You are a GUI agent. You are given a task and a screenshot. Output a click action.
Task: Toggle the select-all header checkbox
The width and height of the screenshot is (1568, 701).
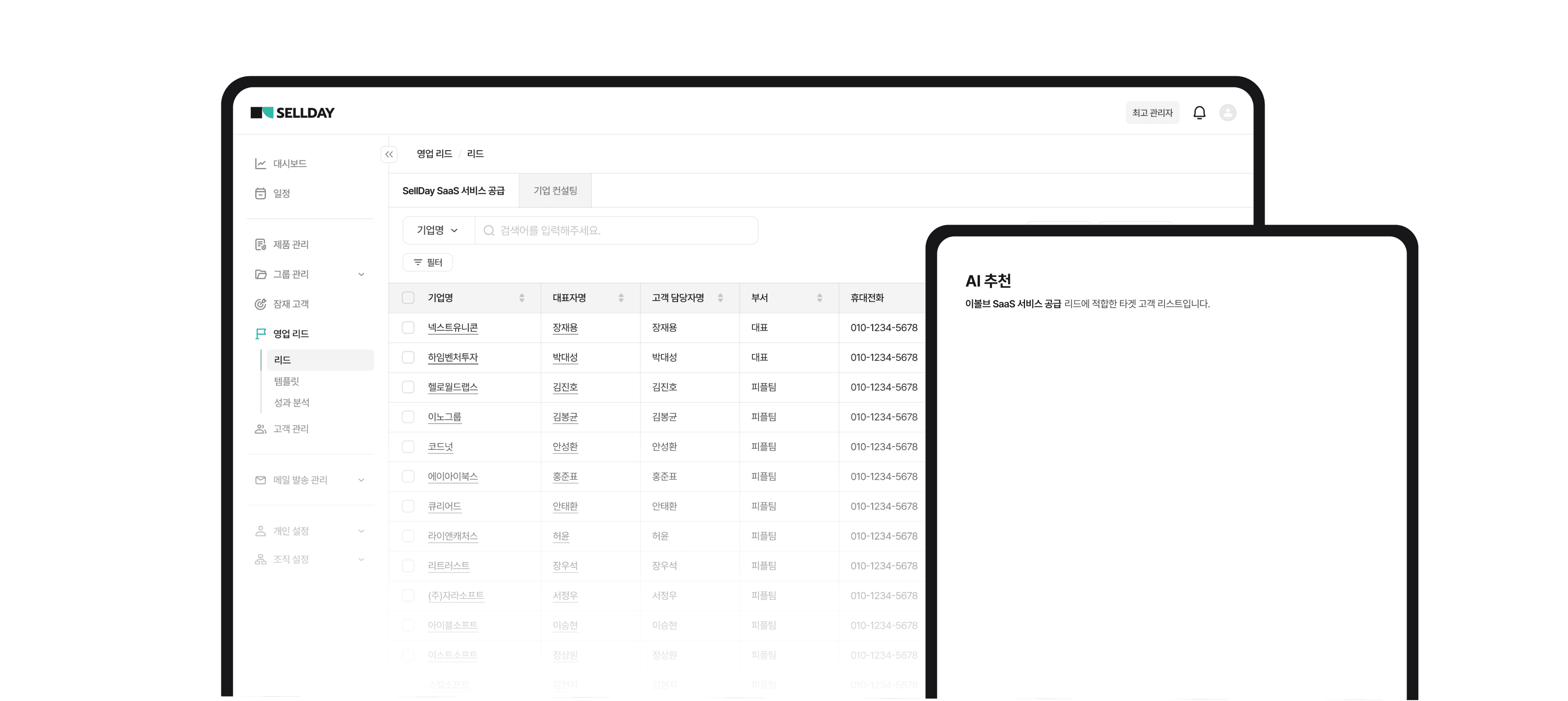[x=408, y=298]
